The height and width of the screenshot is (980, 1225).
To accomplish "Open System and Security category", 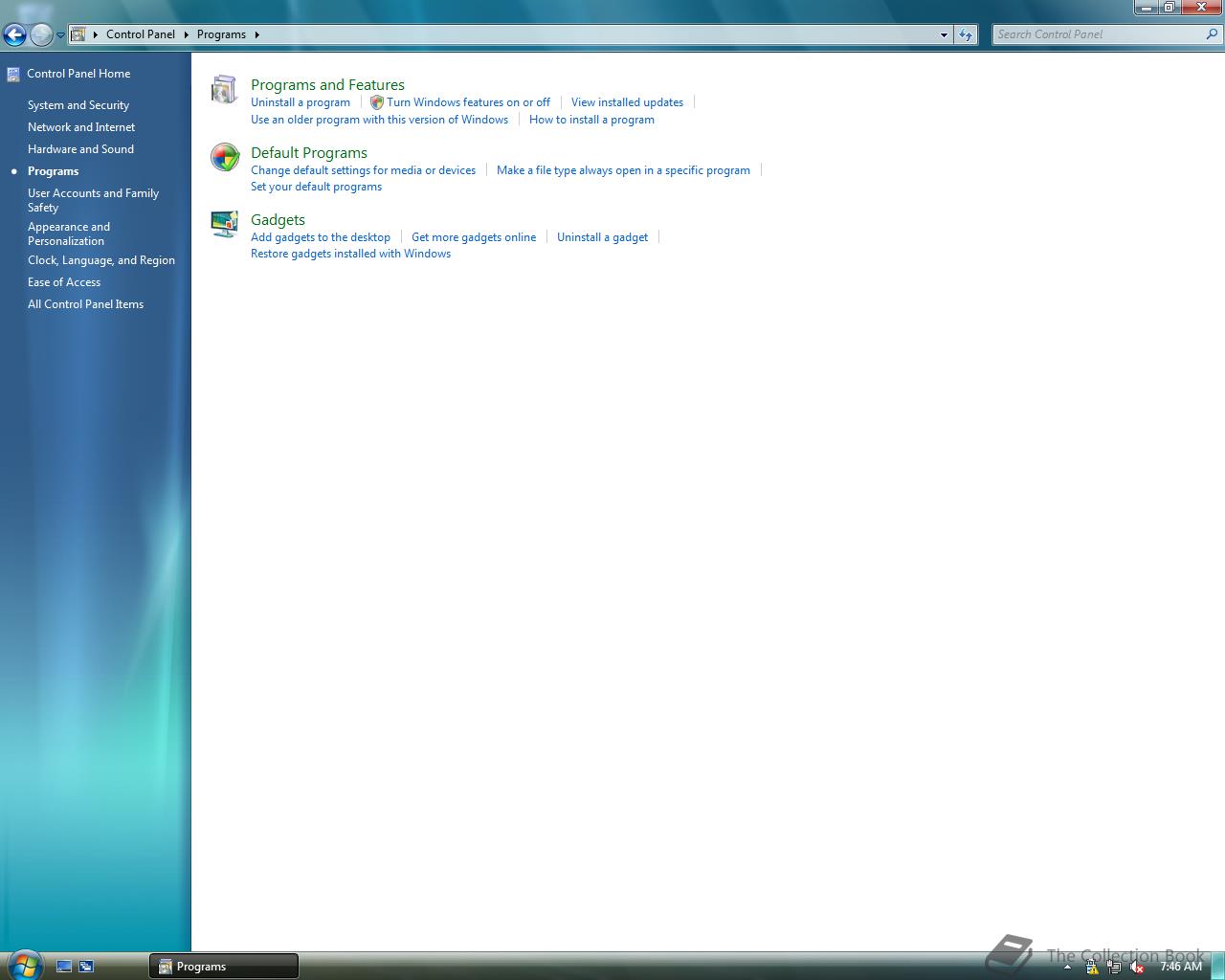I will 78,105.
